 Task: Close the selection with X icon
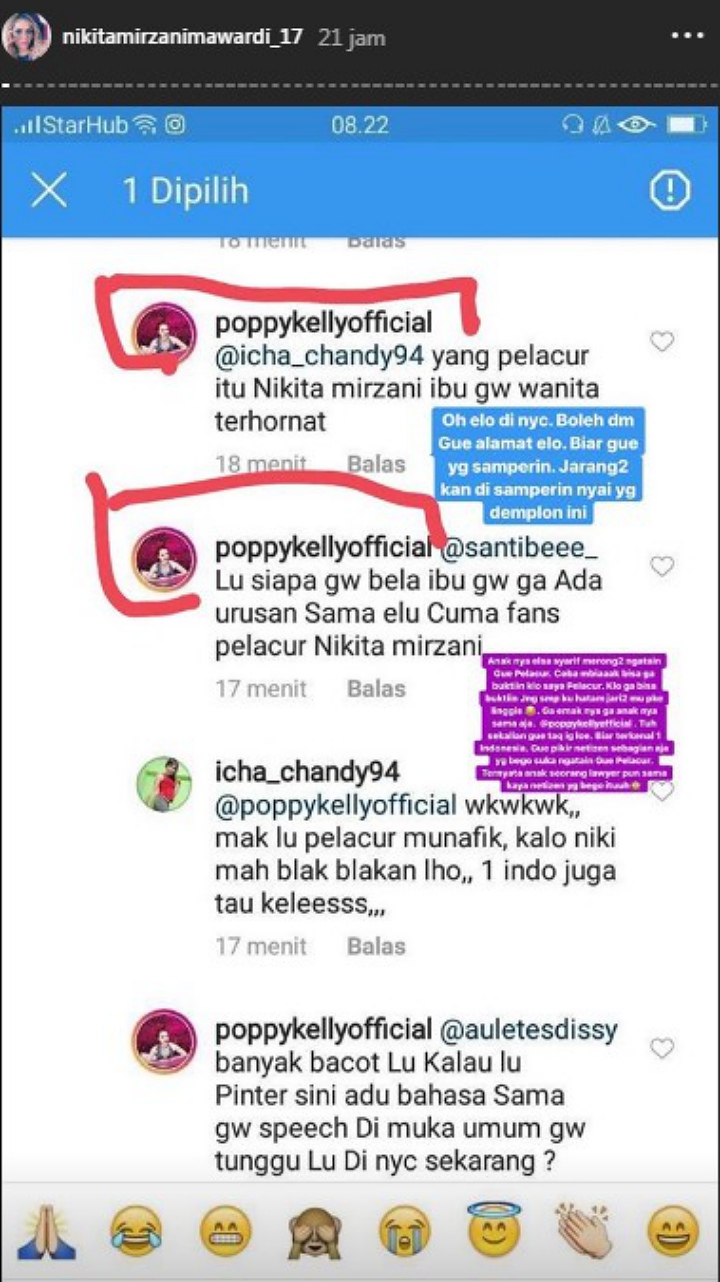click(x=48, y=190)
